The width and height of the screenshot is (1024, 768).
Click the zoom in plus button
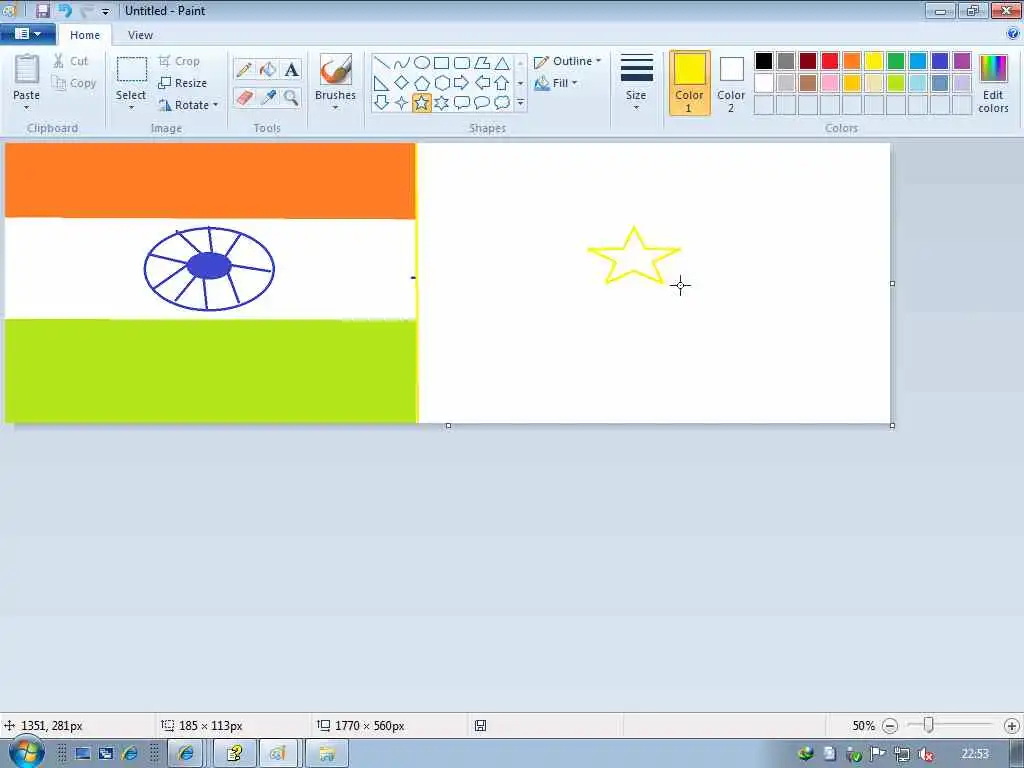1012,726
